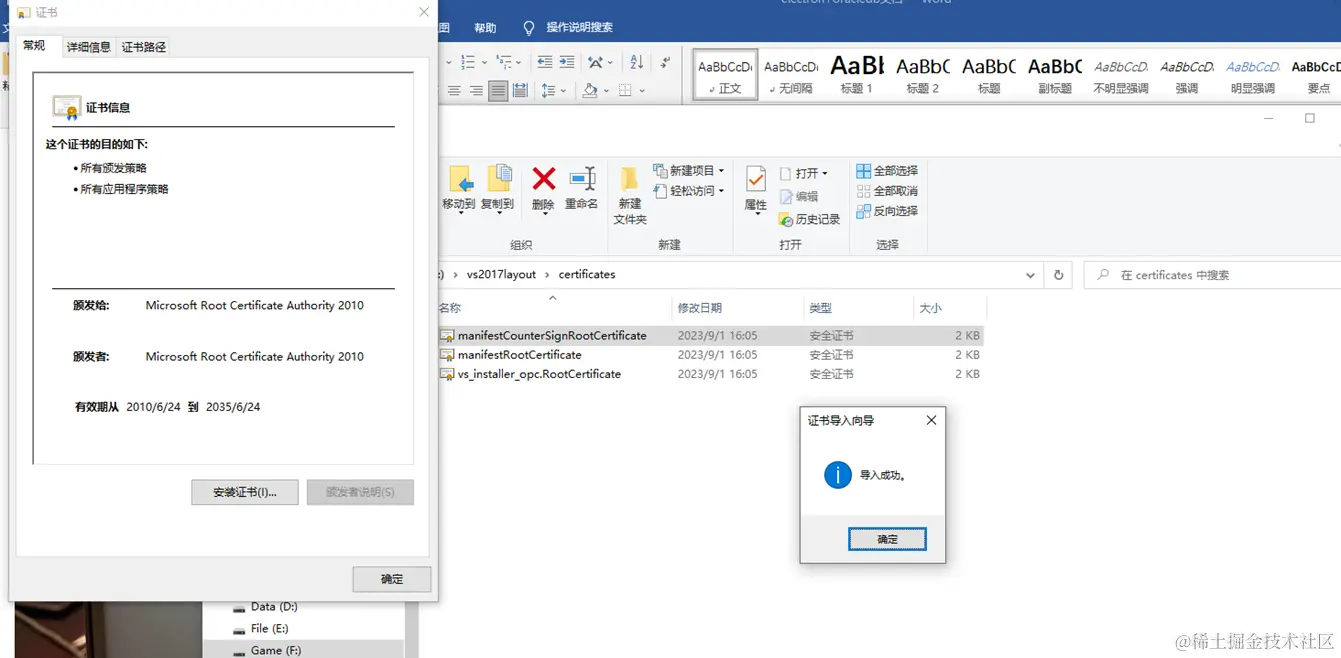This screenshot has height=658, width=1341.
Task: Click 确定 in the 证书导入向导 dialog
Action: (887, 539)
